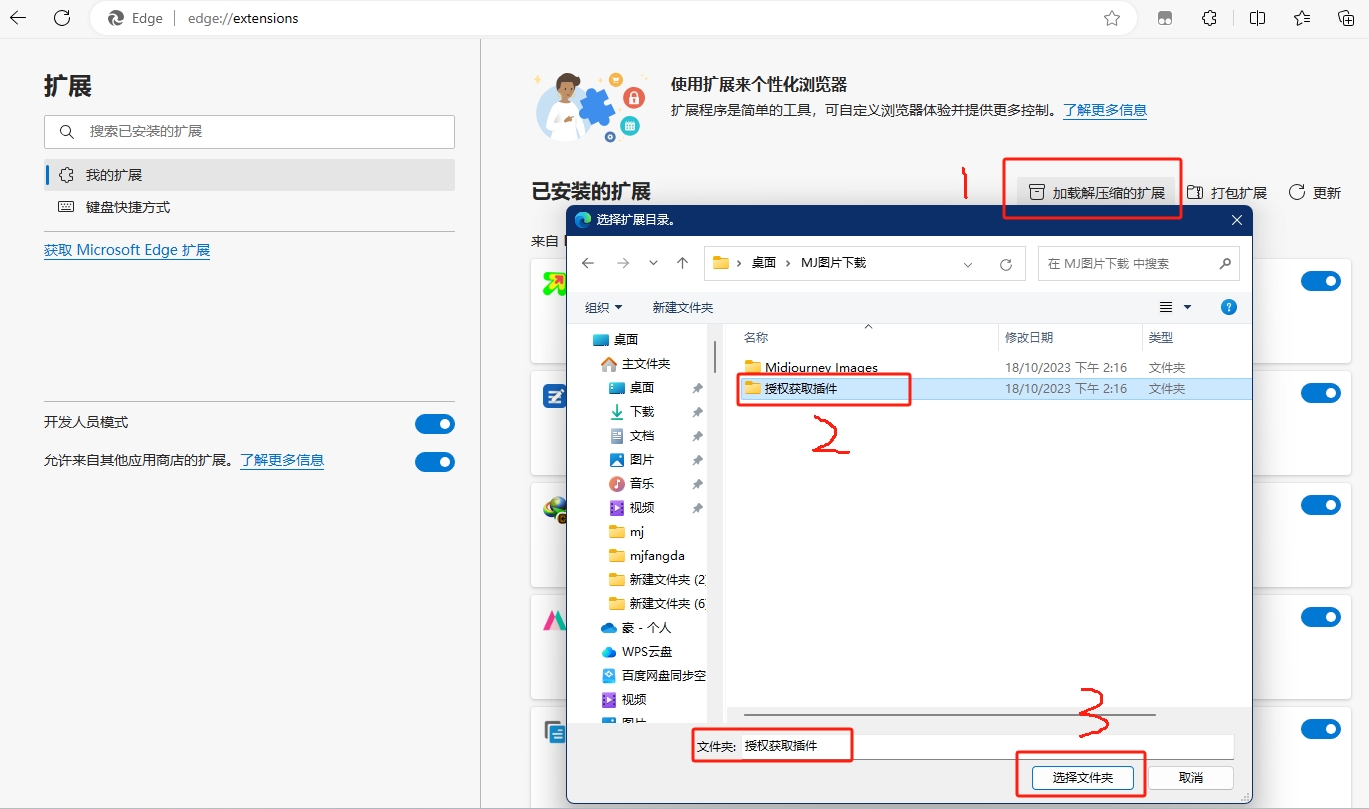
Task: Open the previous locations dropdown of path bar
Action: tap(968, 264)
